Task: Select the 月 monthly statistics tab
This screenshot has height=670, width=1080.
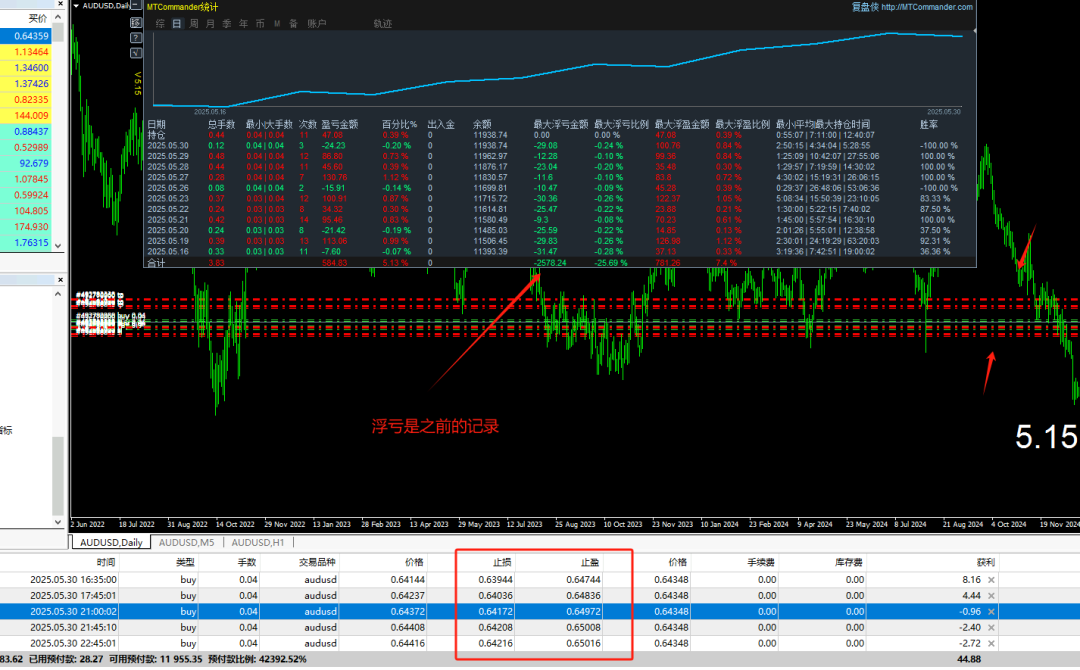Action: click(x=210, y=23)
